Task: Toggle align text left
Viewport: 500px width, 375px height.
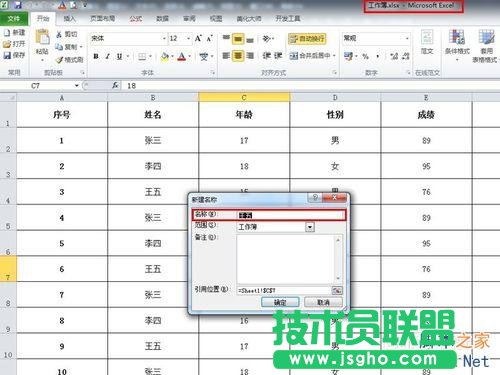Action: coord(226,56)
